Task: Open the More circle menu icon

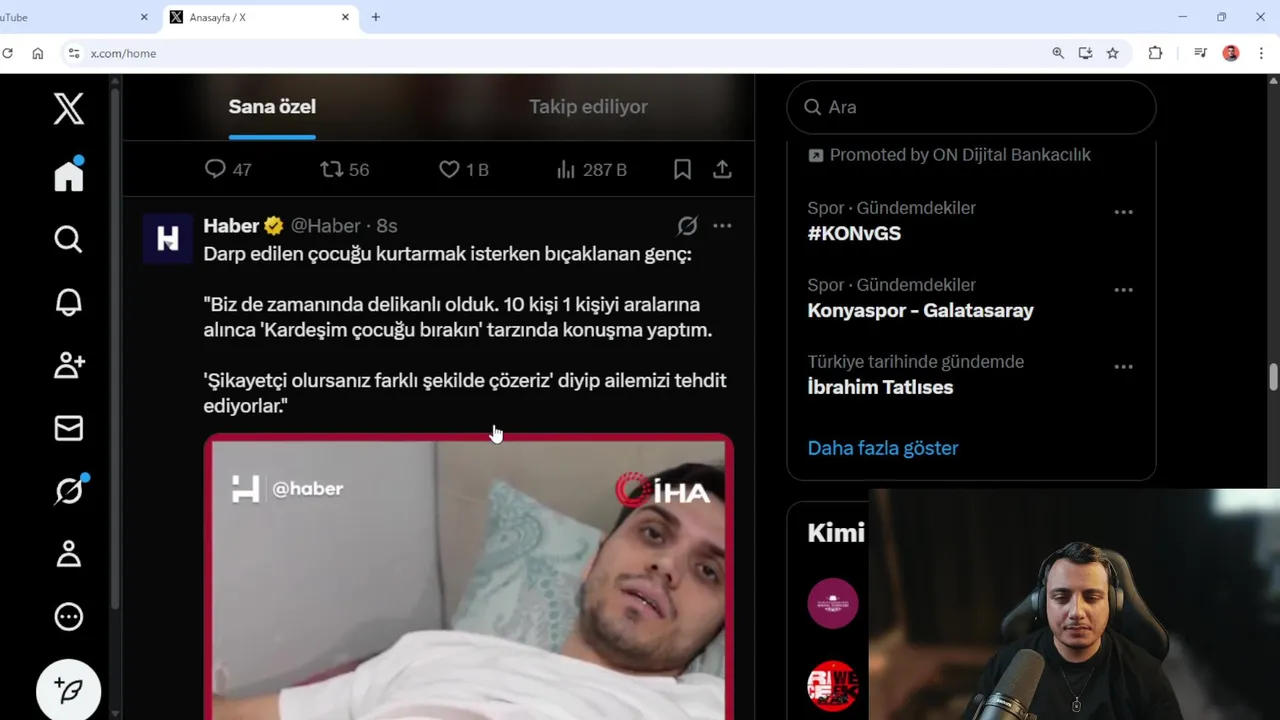Action: (x=69, y=616)
